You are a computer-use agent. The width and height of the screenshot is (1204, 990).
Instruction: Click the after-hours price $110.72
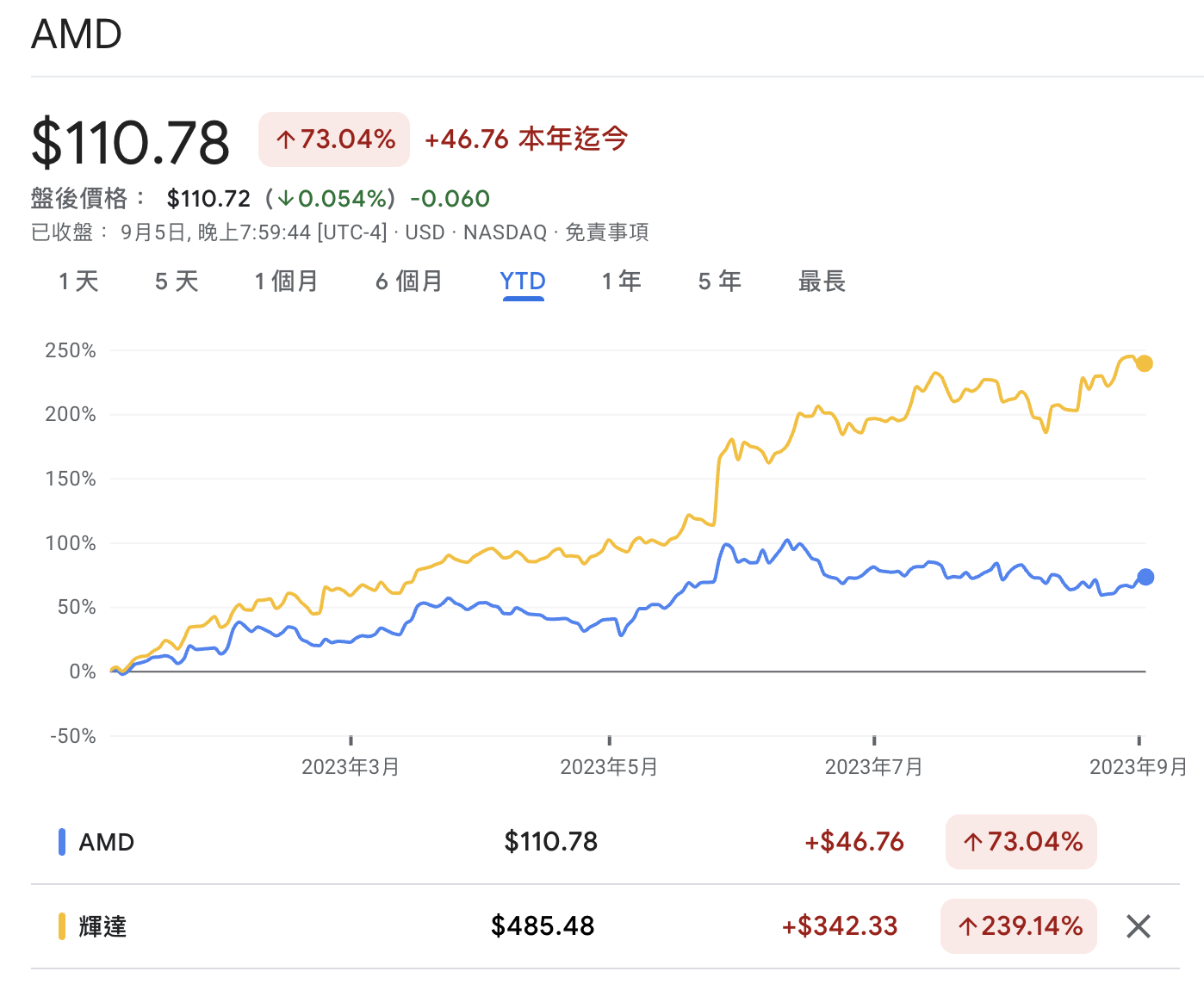tap(208, 199)
